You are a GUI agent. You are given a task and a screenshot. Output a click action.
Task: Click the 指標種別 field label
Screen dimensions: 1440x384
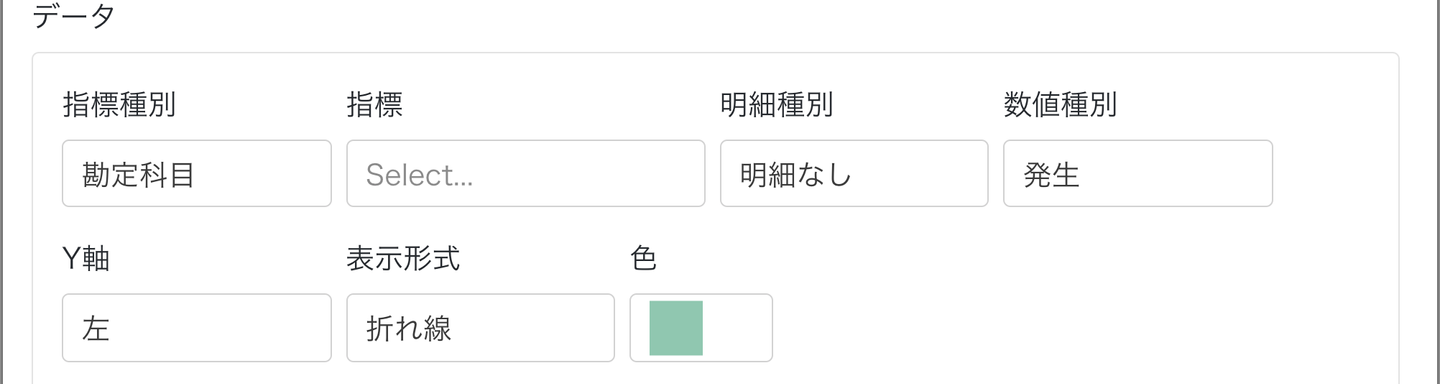(119, 105)
